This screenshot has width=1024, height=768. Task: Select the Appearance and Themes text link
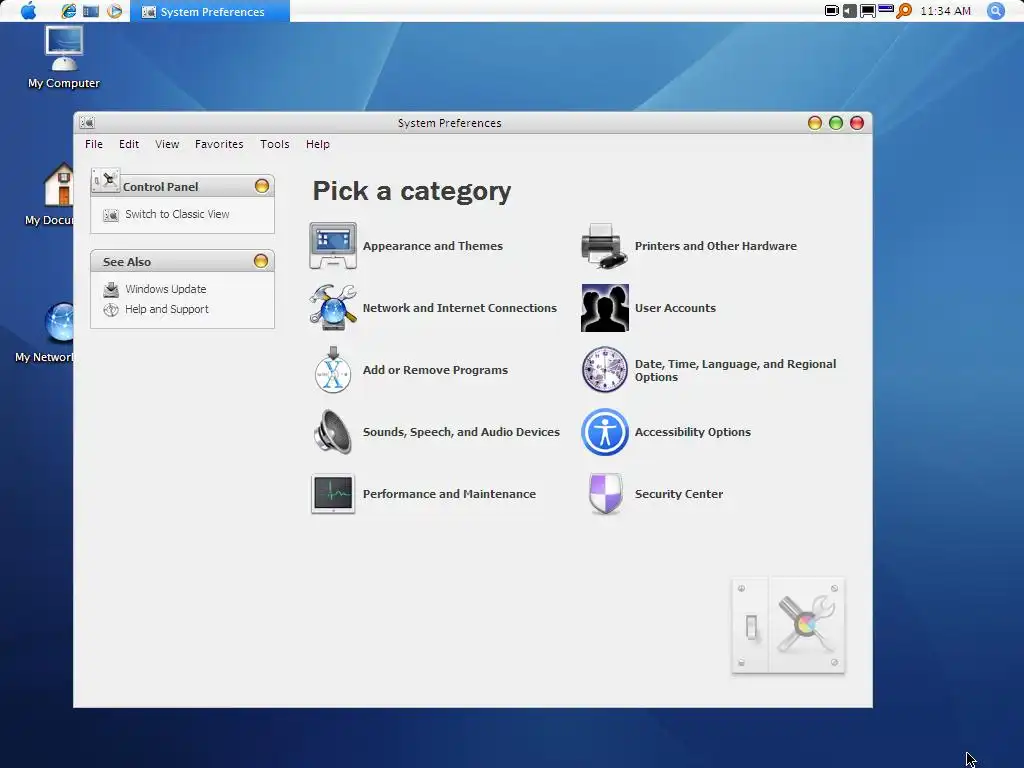click(x=433, y=246)
